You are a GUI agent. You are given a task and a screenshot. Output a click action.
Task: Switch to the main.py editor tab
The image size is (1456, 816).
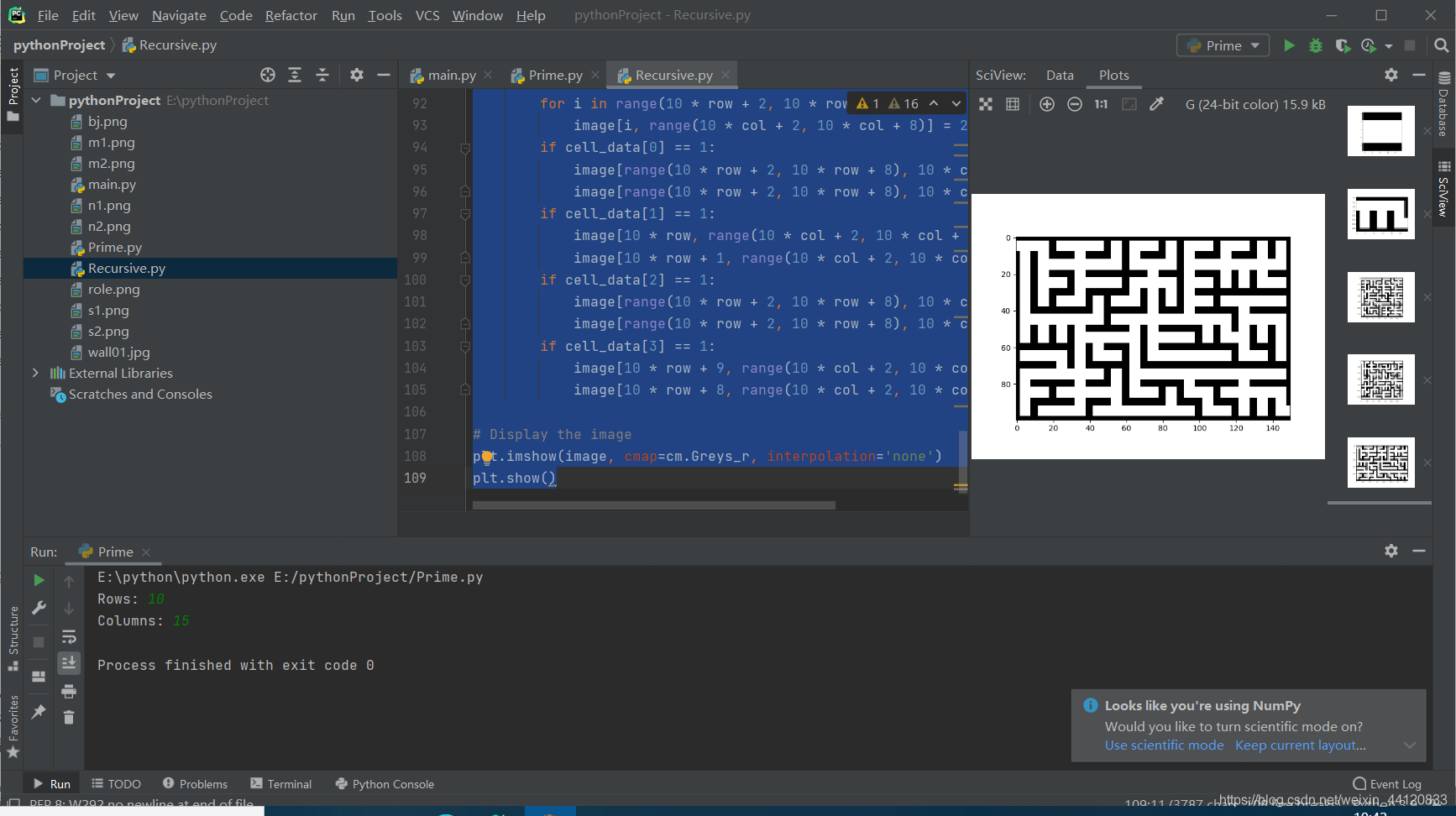[x=452, y=75]
